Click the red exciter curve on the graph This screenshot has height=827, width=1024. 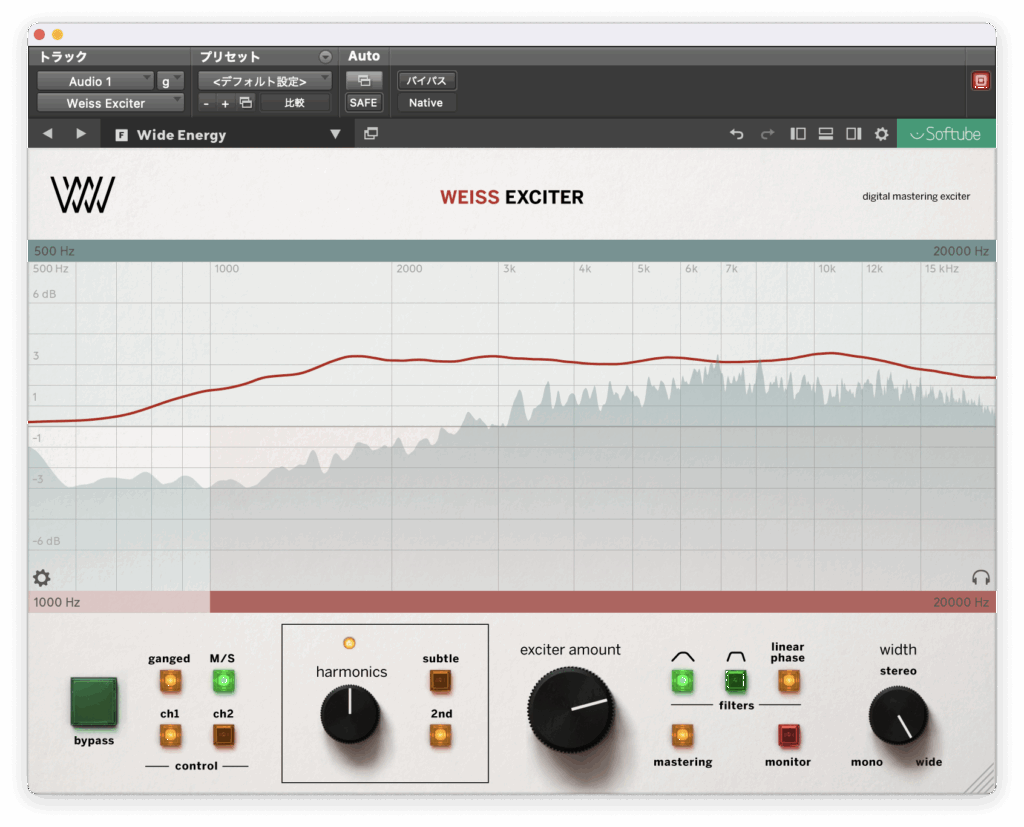pos(512,358)
